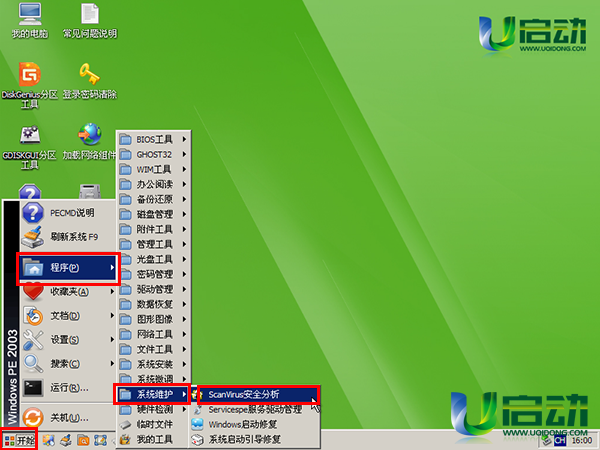The width and height of the screenshot is (600, 450).
Task: Select the 硬件检测 menu folder
Action: click(x=153, y=409)
